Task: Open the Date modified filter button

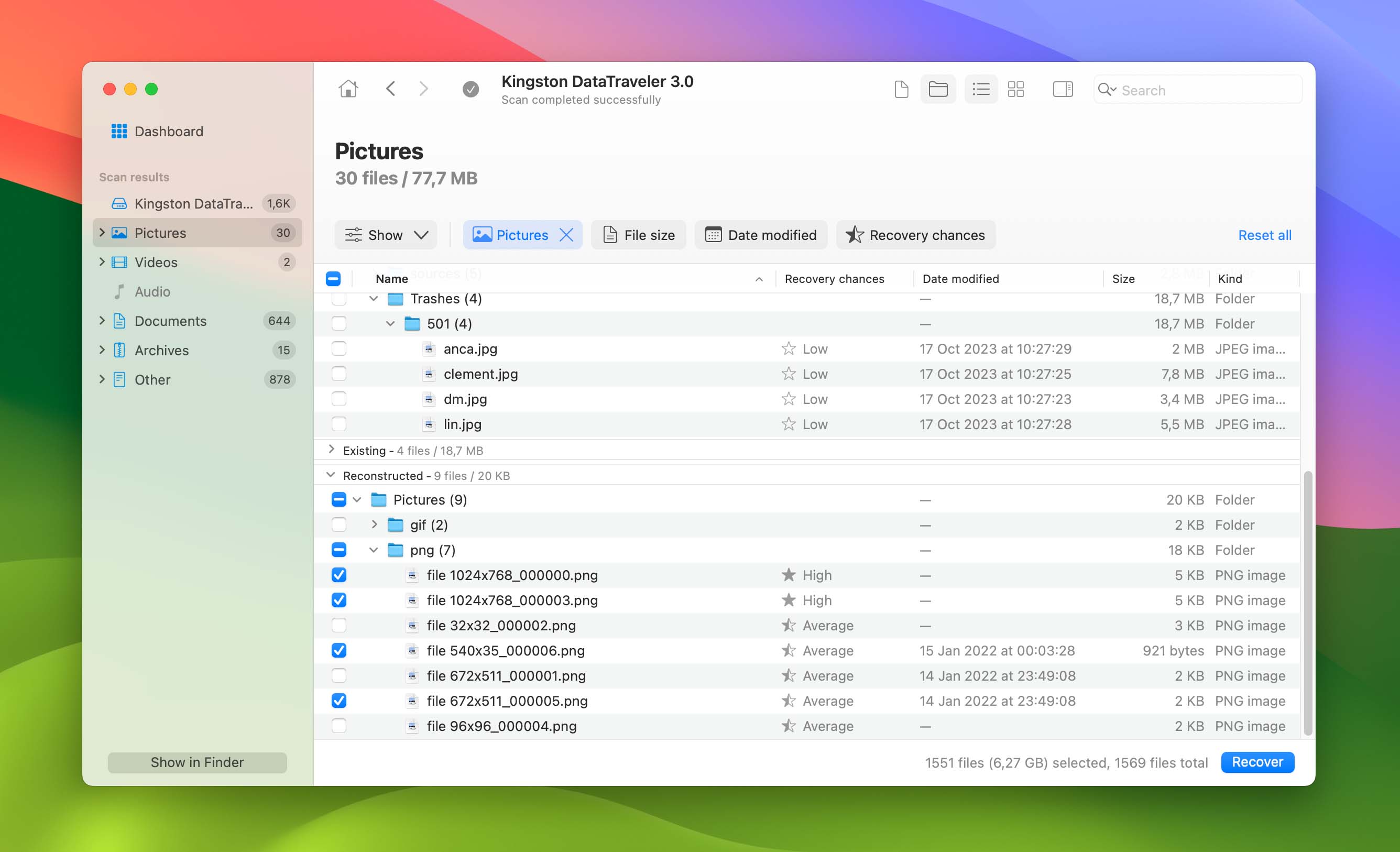Action: click(x=761, y=235)
